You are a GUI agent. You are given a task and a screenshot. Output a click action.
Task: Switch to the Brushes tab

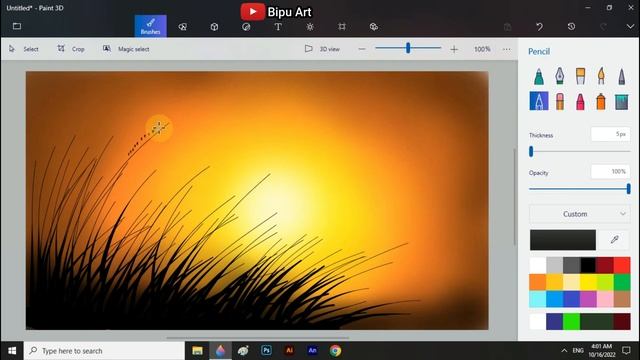tap(151, 26)
